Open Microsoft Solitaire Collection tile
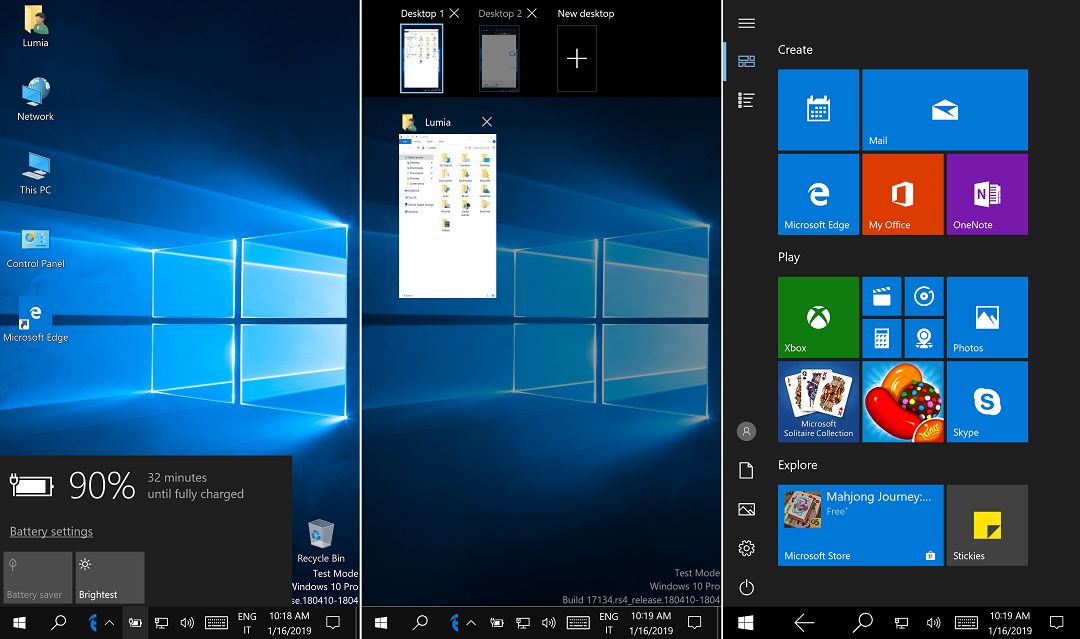Viewport: 1080px width, 639px height. coord(818,401)
